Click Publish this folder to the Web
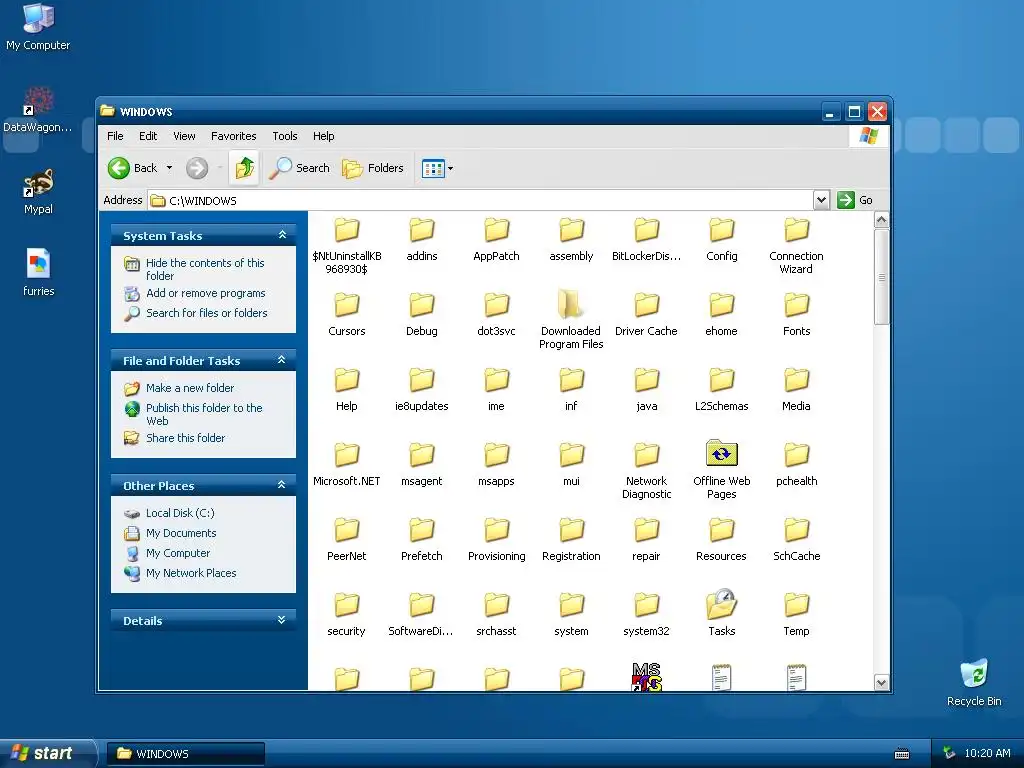 (204, 414)
